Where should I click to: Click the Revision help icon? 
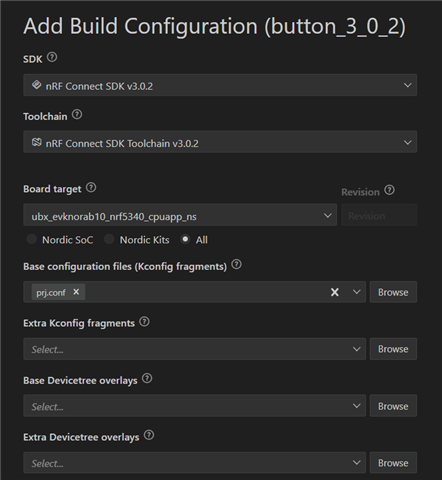coord(389,190)
